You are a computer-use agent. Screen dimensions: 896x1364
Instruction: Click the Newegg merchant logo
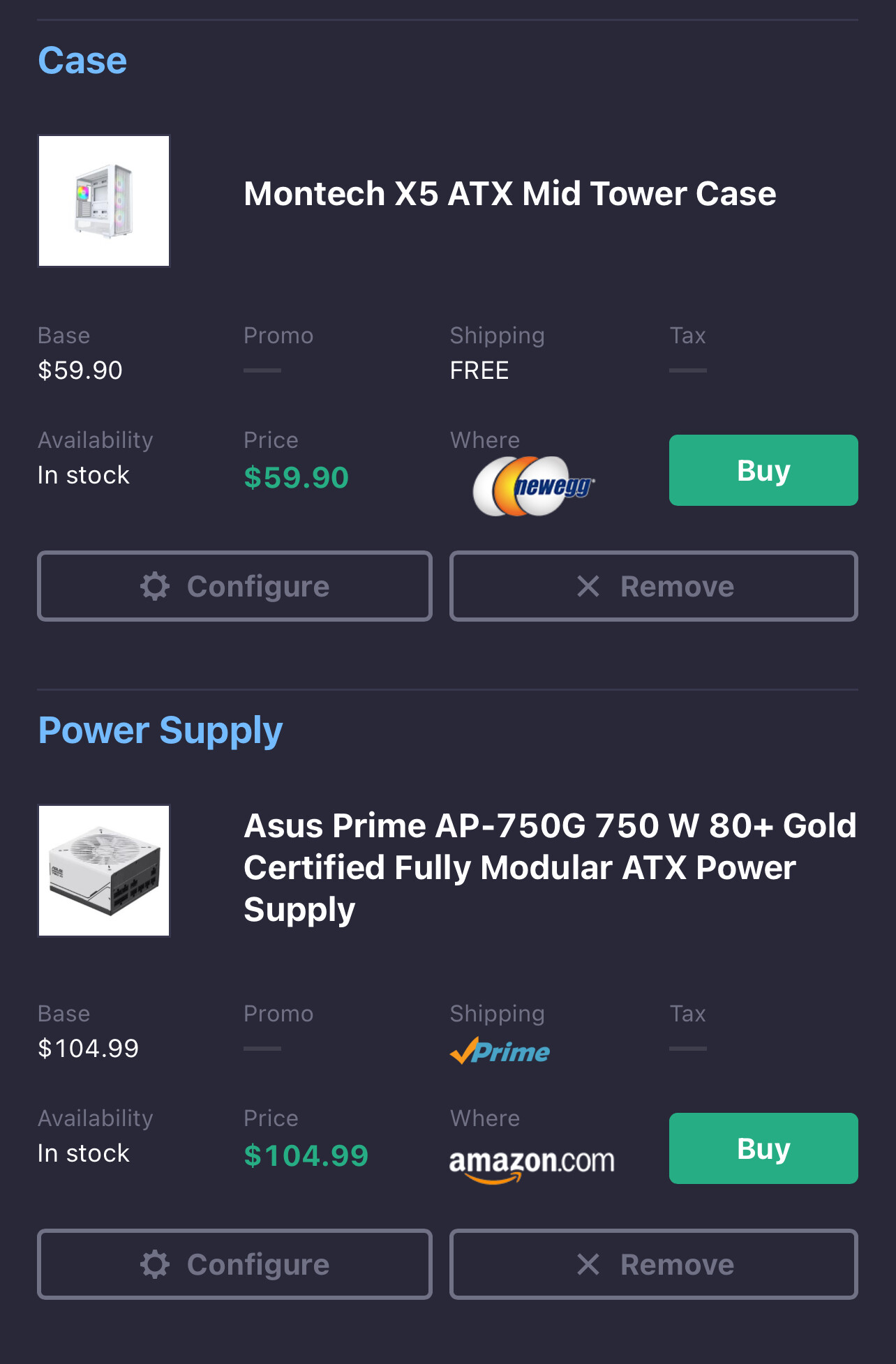pos(534,486)
